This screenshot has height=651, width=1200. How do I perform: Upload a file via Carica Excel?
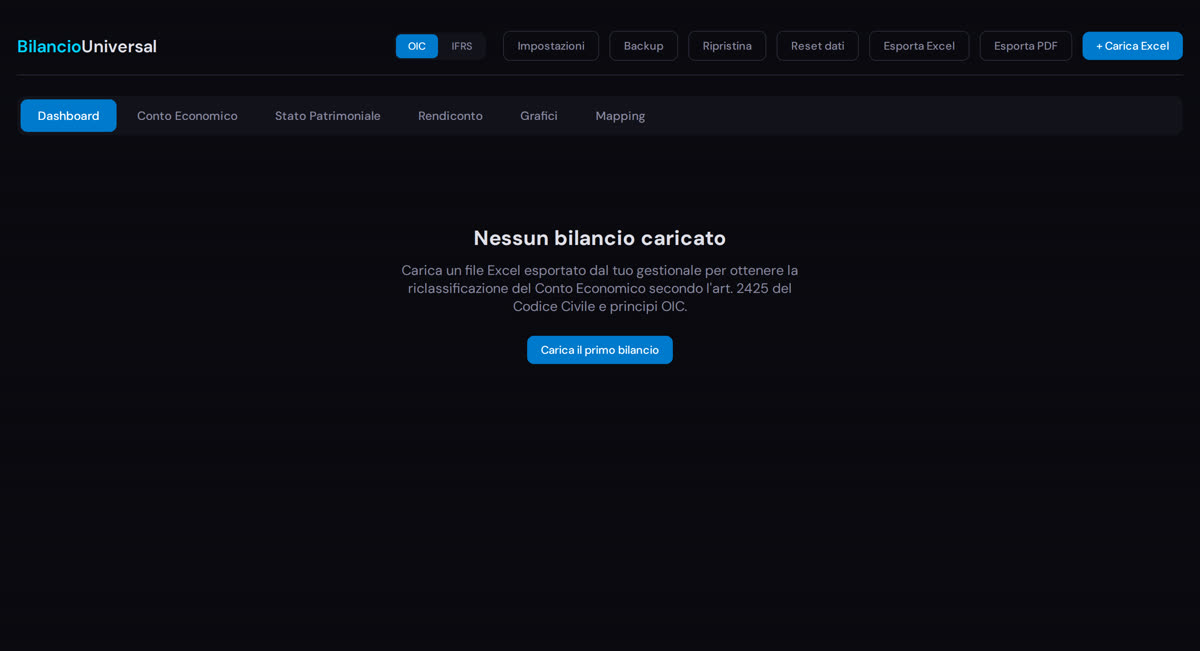[1132, 45]
